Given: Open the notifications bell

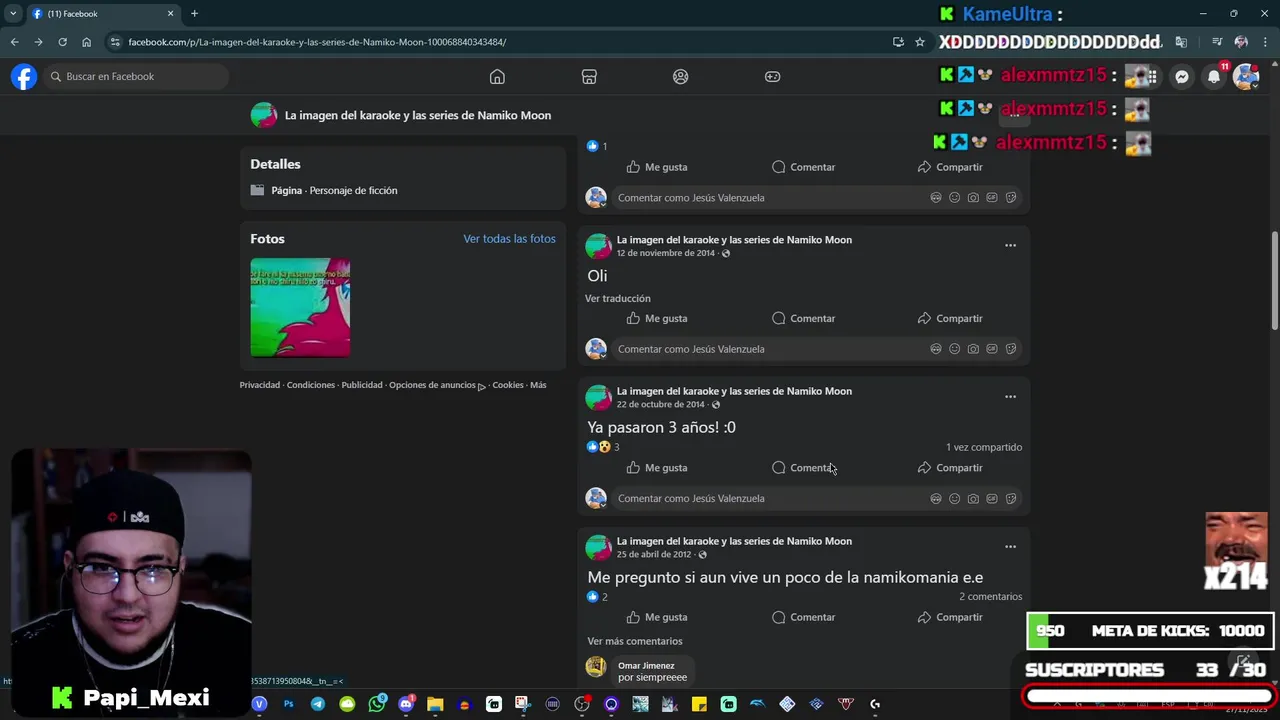Looking at the screenshot, I should pyautogui.click(x=1214, y=77).
